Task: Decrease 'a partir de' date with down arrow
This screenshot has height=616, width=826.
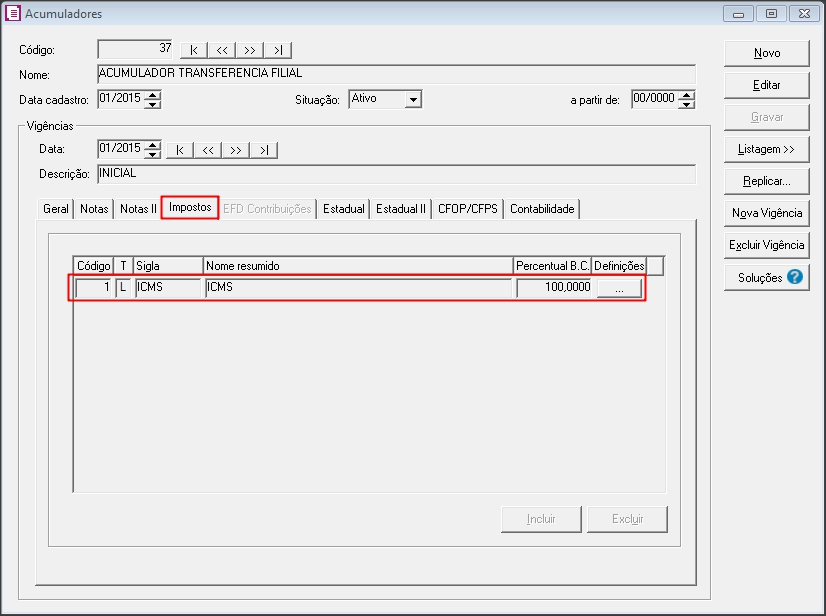Action: pyautogui.click(x=686, y=104)
